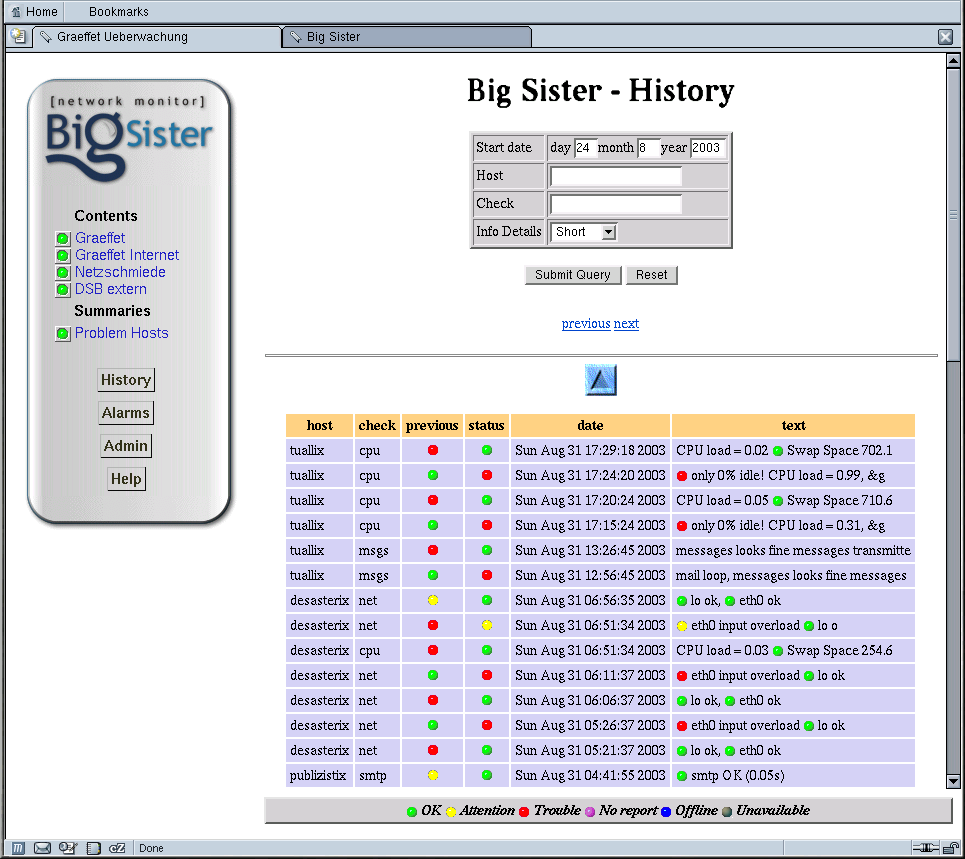Click the blue up-triangle icon above the table

coord(601,380)
